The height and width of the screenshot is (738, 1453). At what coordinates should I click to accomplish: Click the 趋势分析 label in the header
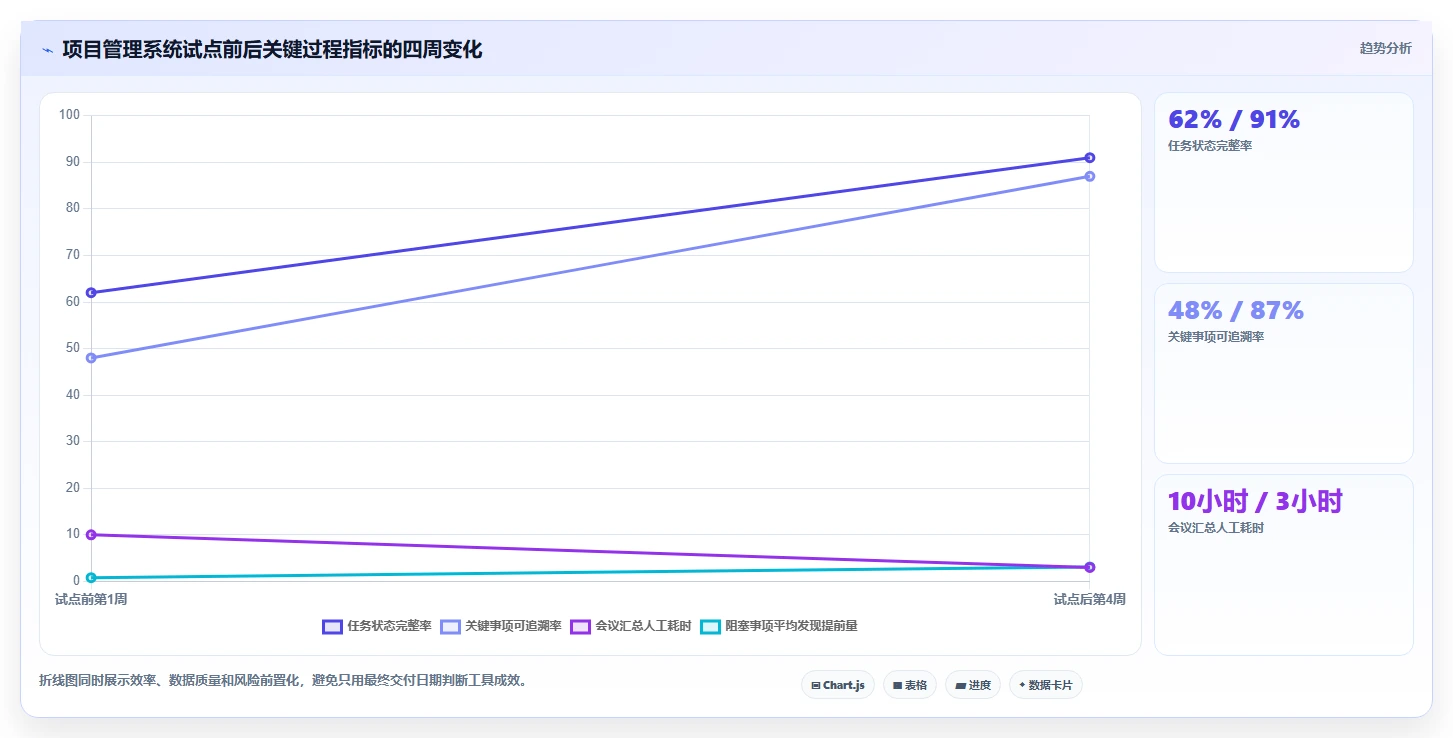pos(1385,48)
